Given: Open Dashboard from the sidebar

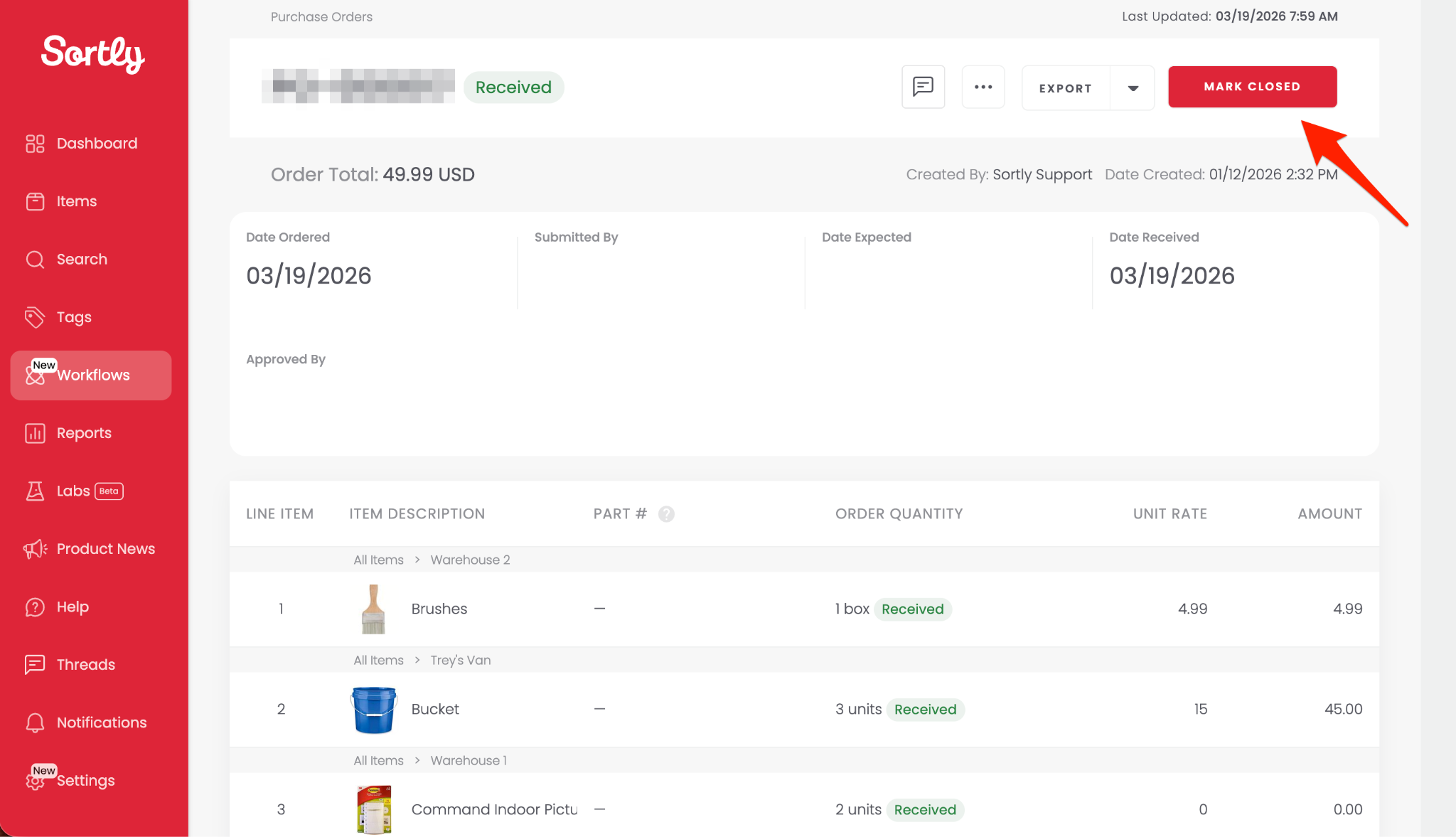Looking at the screenshot, I should pos(96,144).
